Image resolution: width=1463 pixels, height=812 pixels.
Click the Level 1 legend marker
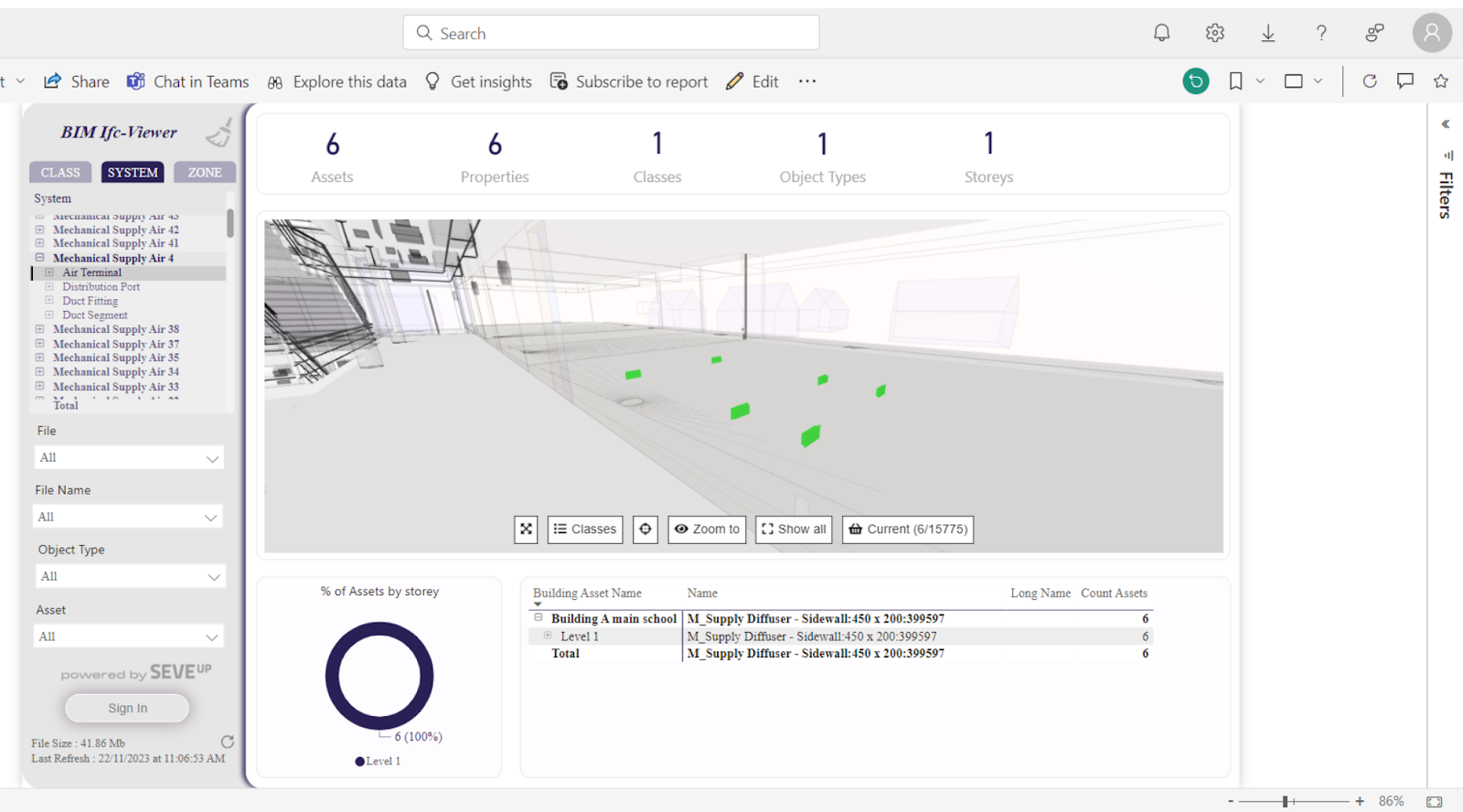pos(359,761)
